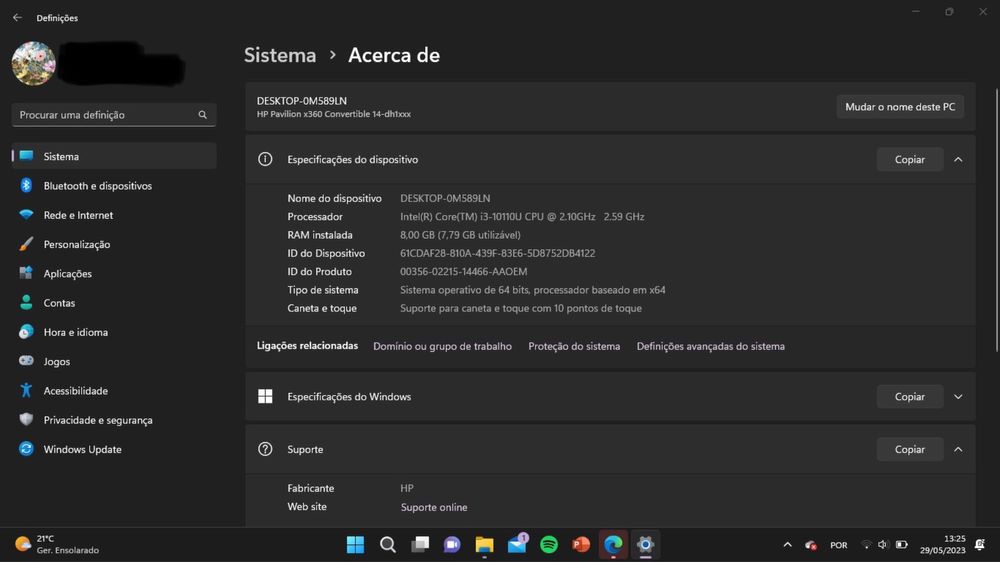Screen dimensions: 1000x562
Task: Open File Explorer from the taskbar
Action: pyautogui.click(x=485, y=545)
